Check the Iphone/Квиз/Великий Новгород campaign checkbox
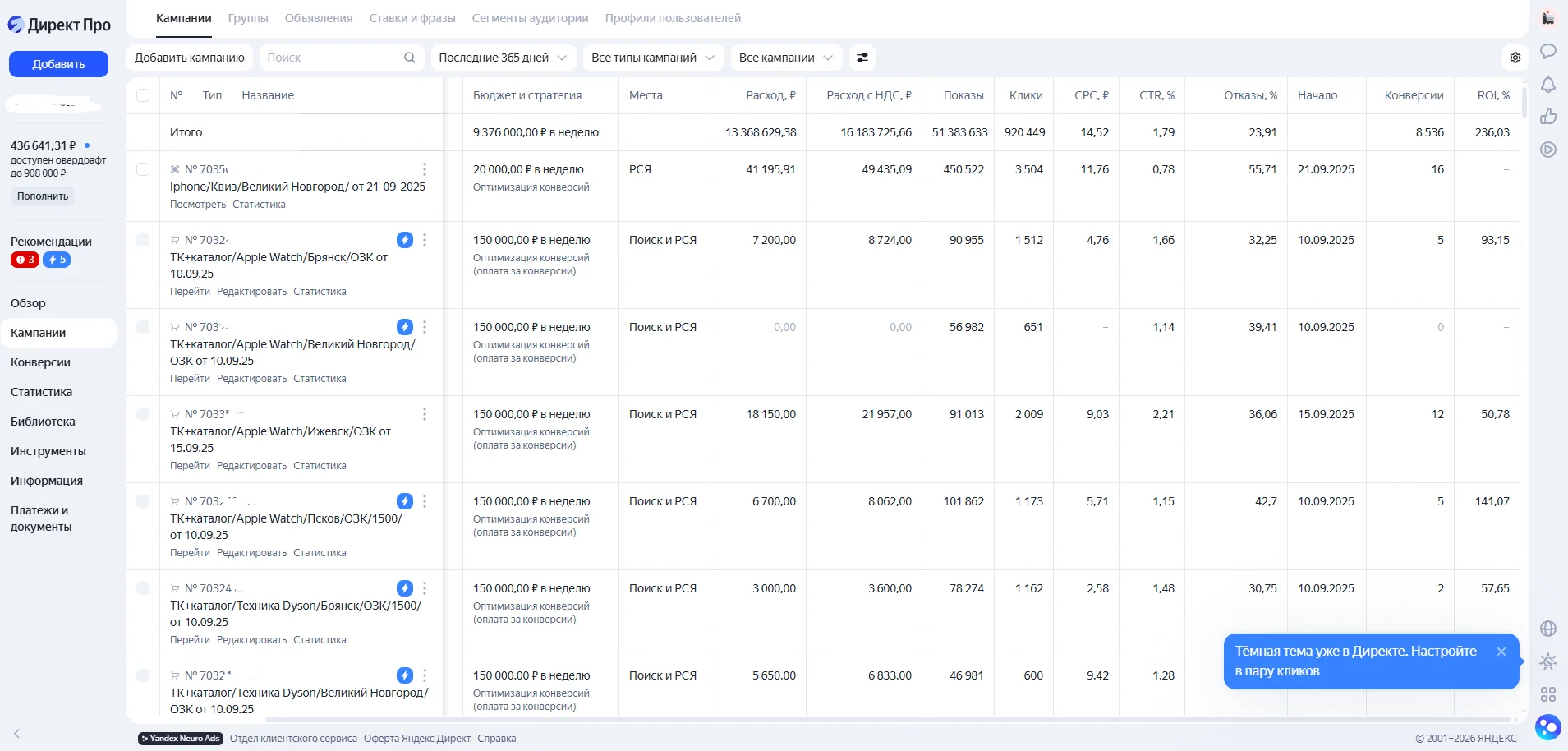This screenshot has width=1568, height=751. pos(143,169)
